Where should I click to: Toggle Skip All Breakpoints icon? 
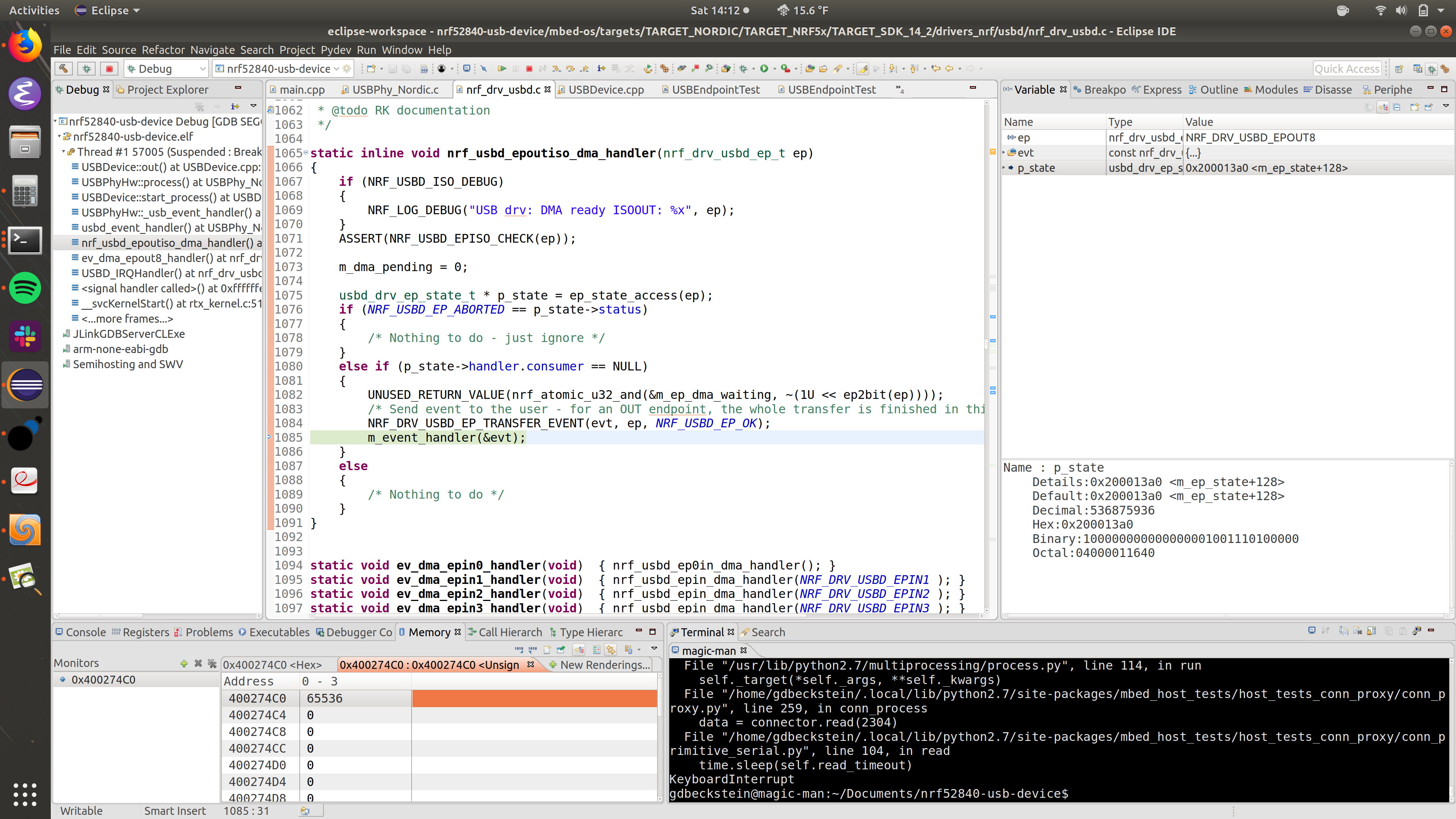(484, 68)
